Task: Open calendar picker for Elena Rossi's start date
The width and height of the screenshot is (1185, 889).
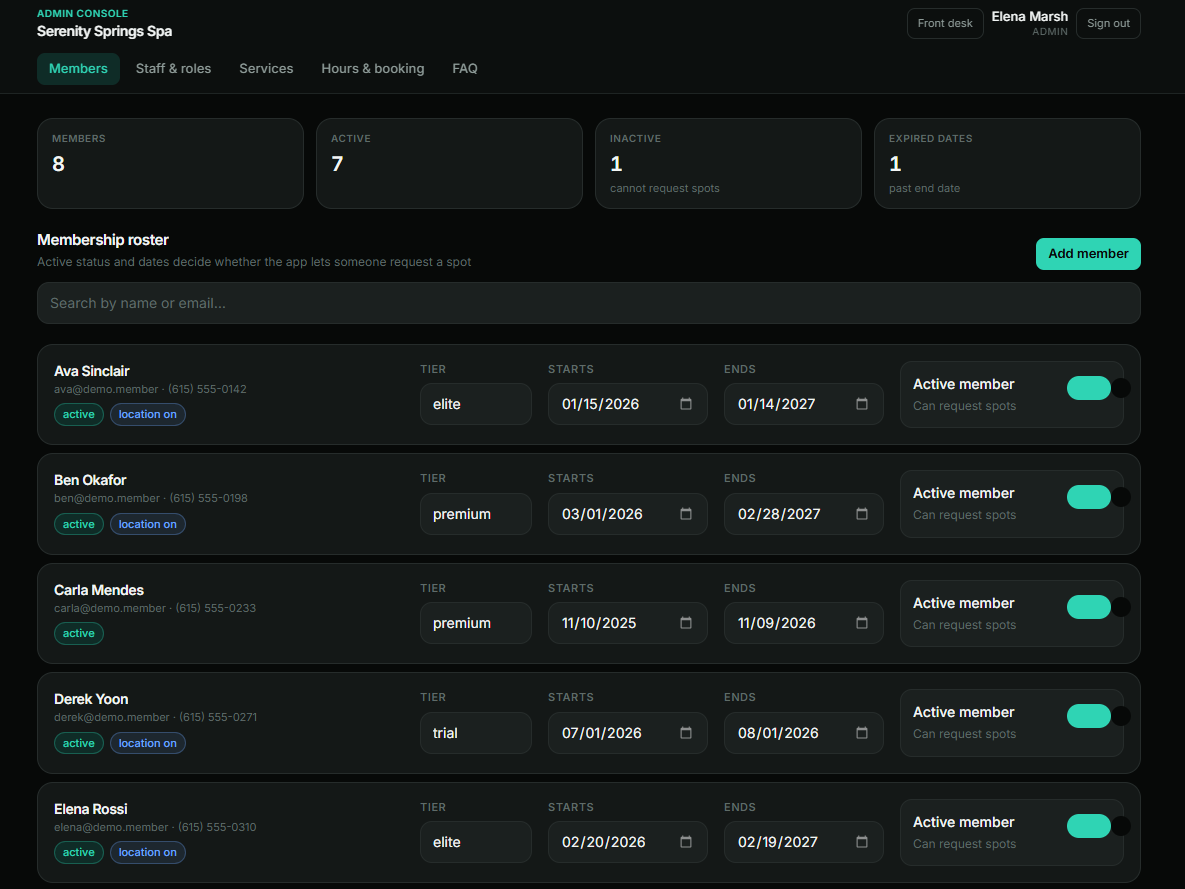Action: pos(685,841)
